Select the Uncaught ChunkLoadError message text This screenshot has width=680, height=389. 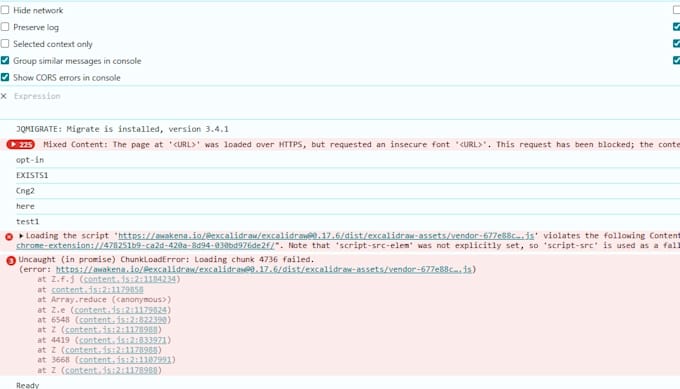pos(166,259)
